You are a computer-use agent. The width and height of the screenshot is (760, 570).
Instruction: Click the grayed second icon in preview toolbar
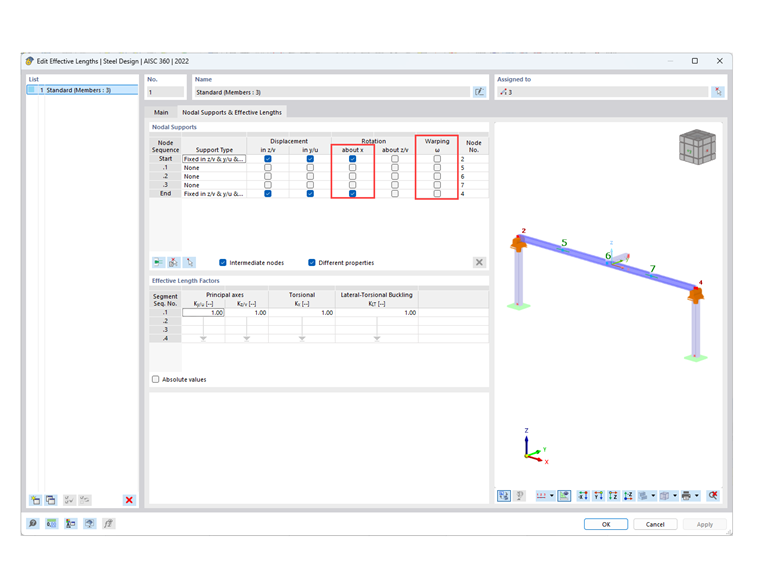pos(520,495)
